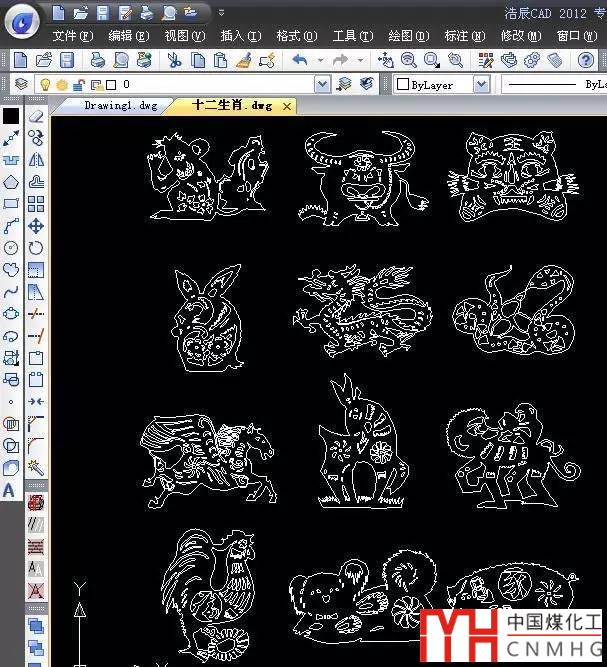Select the Offset tool
Screen dimensions: 607x667
(x=36, y=182)
